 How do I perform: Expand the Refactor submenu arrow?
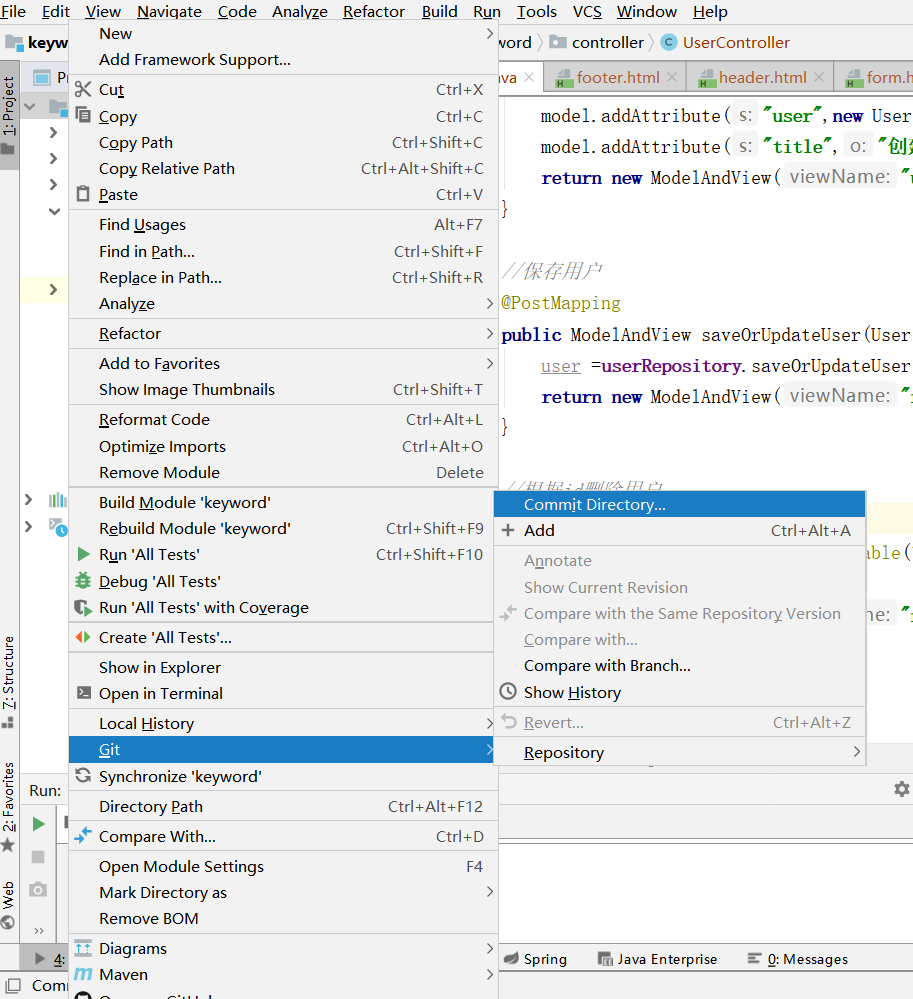coord(489,333)
